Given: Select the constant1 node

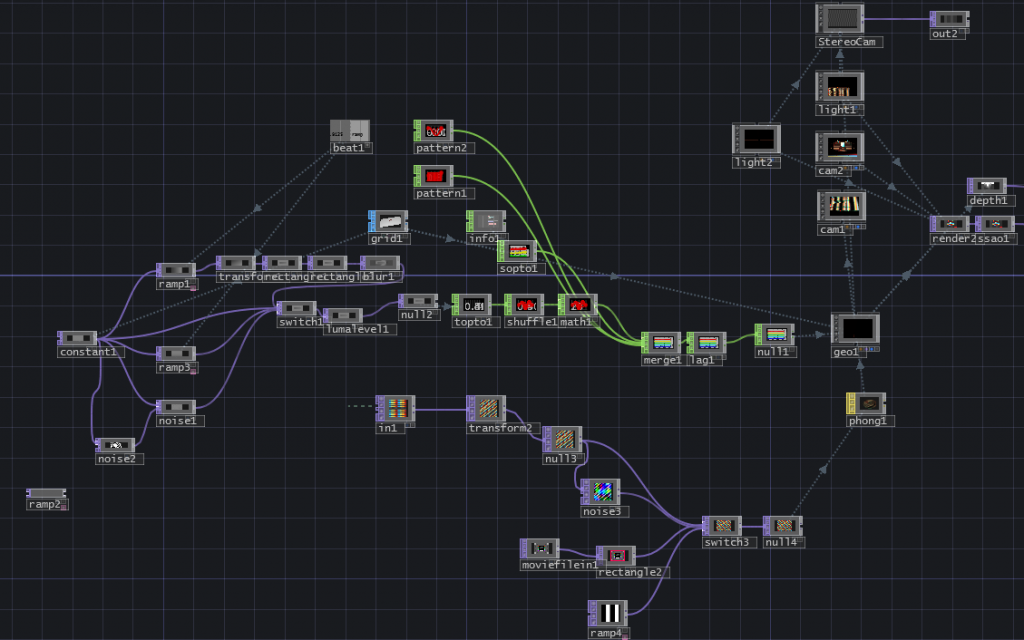Looking at the screenshot, I should tap(76, 338).
